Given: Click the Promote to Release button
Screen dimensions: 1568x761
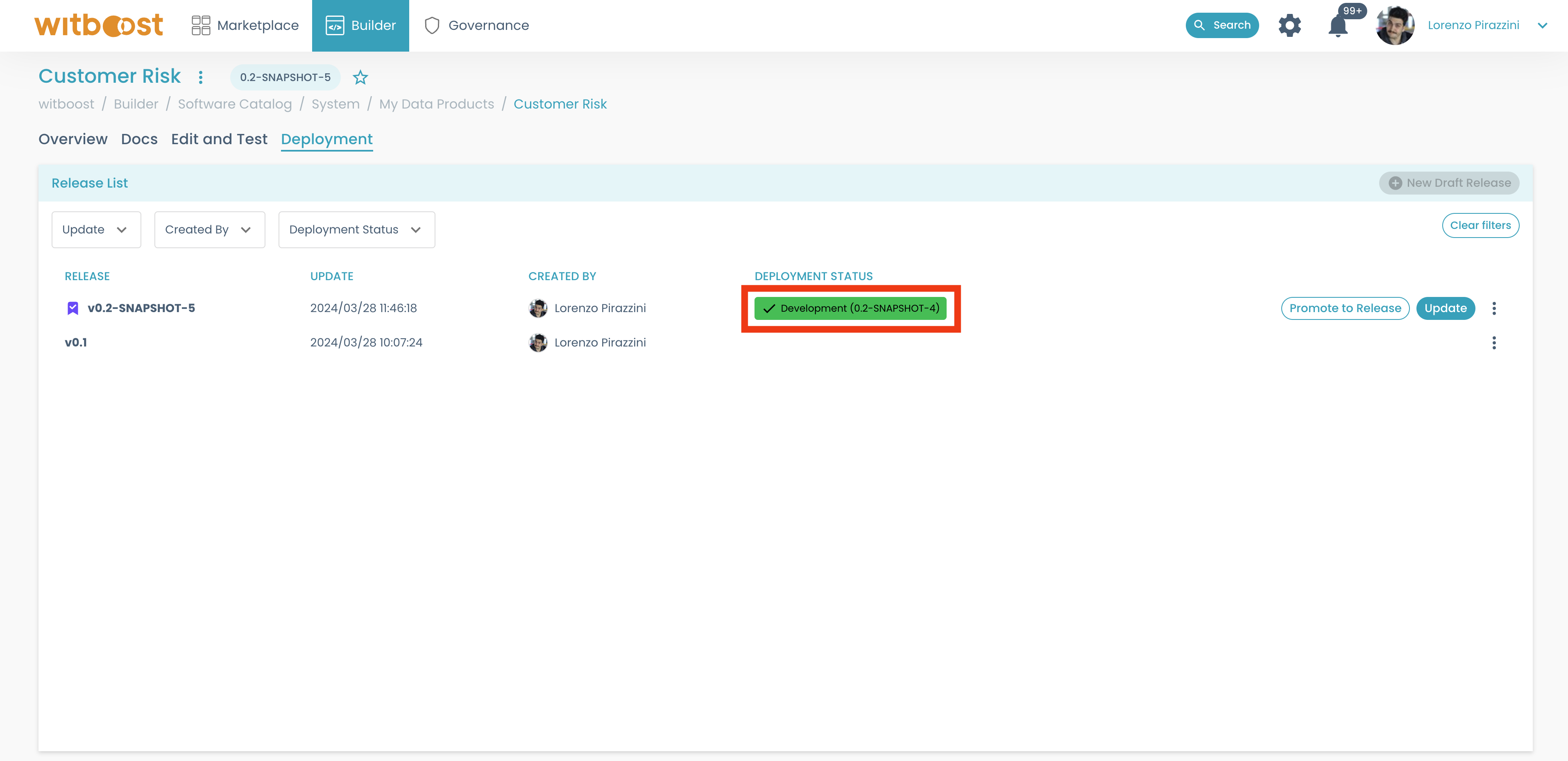Looking at the screenshot, I should point(1345,308).
